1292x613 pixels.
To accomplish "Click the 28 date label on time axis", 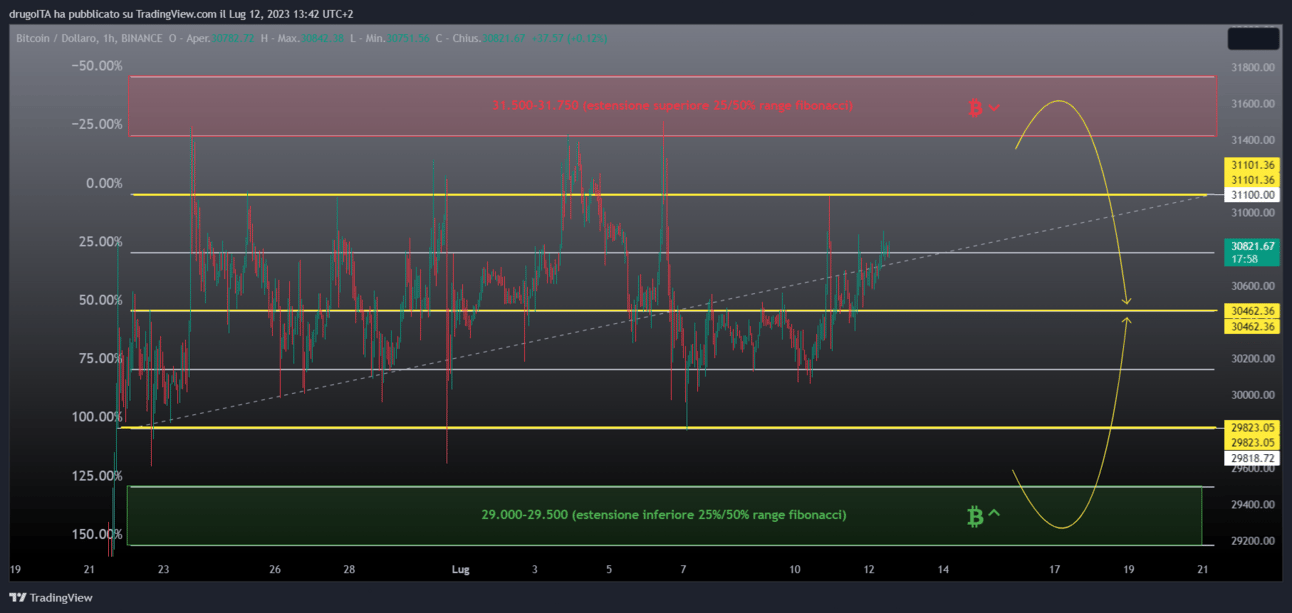I will click(349, 570).
